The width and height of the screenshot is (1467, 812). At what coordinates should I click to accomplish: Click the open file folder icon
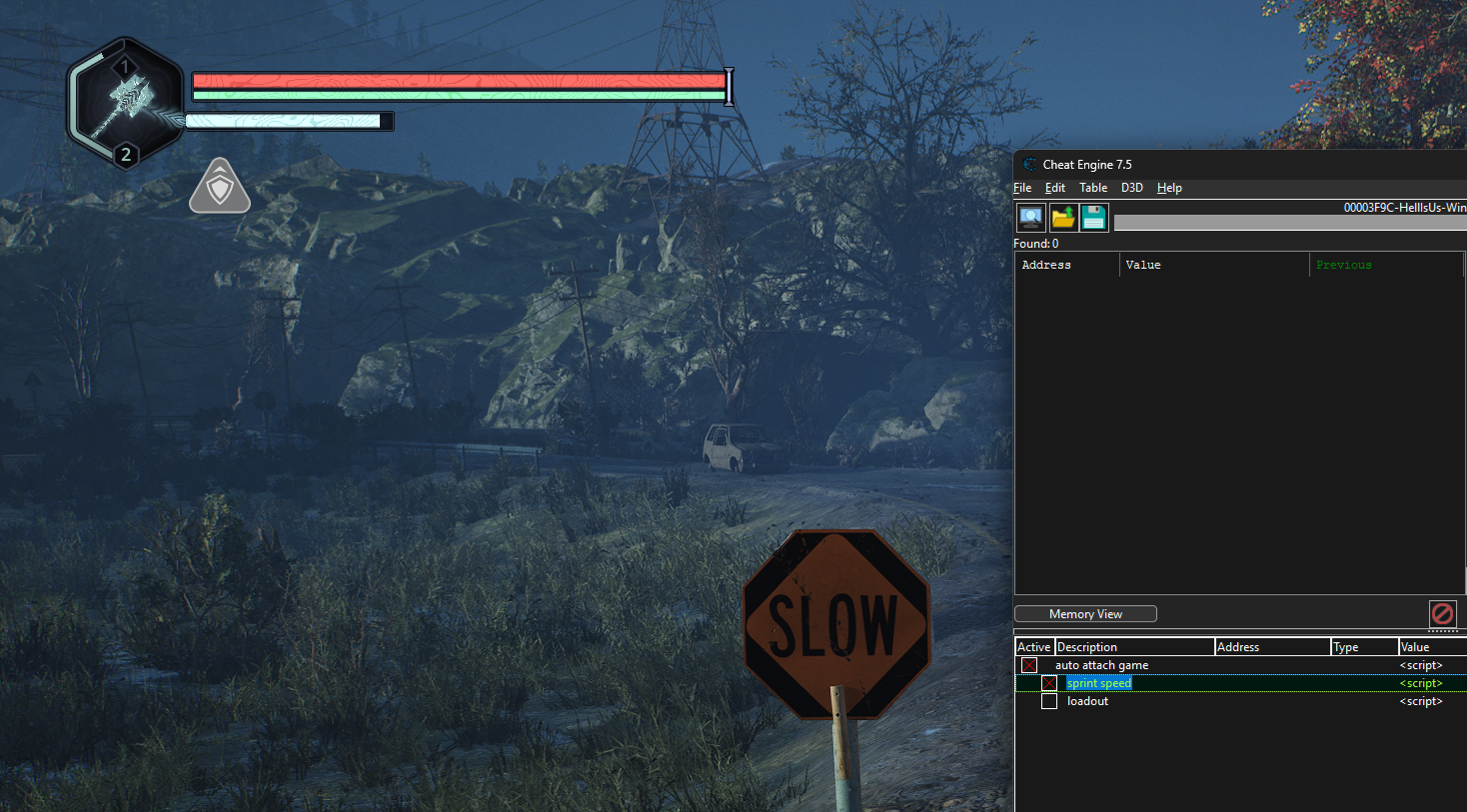(1062, 217)
